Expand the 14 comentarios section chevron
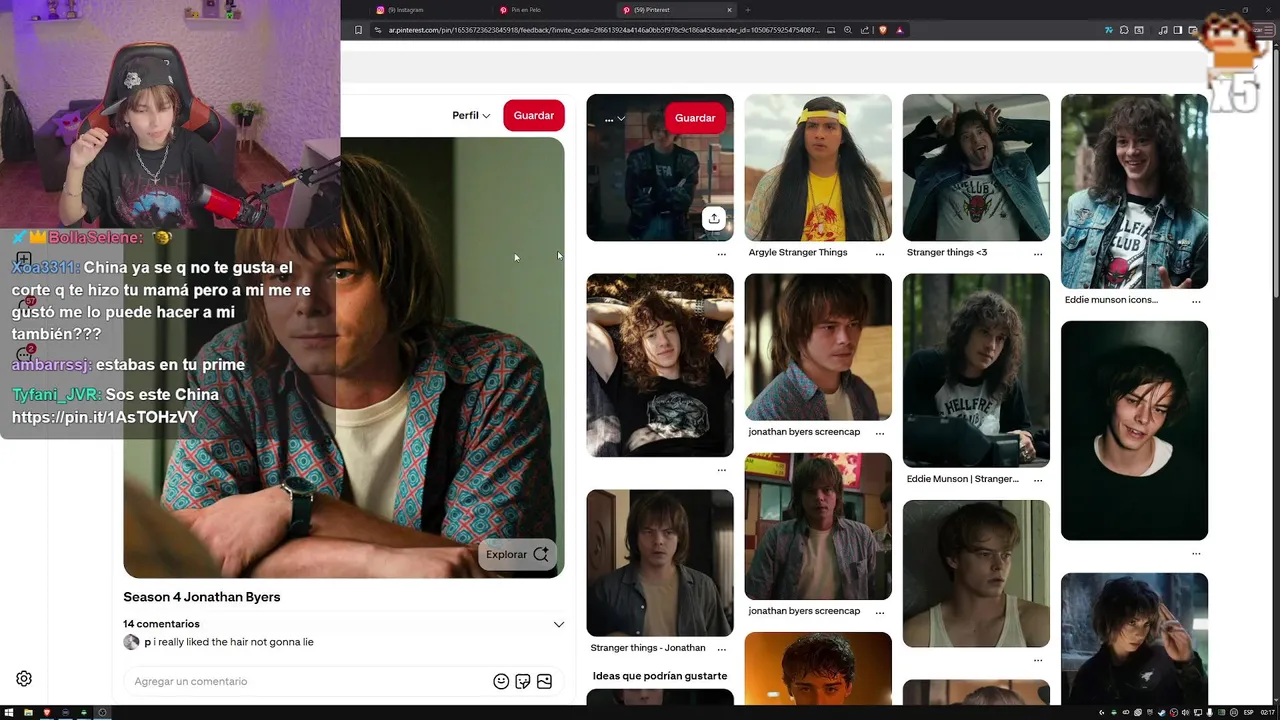Screen dimensions: 1280x720 [559, 624]
